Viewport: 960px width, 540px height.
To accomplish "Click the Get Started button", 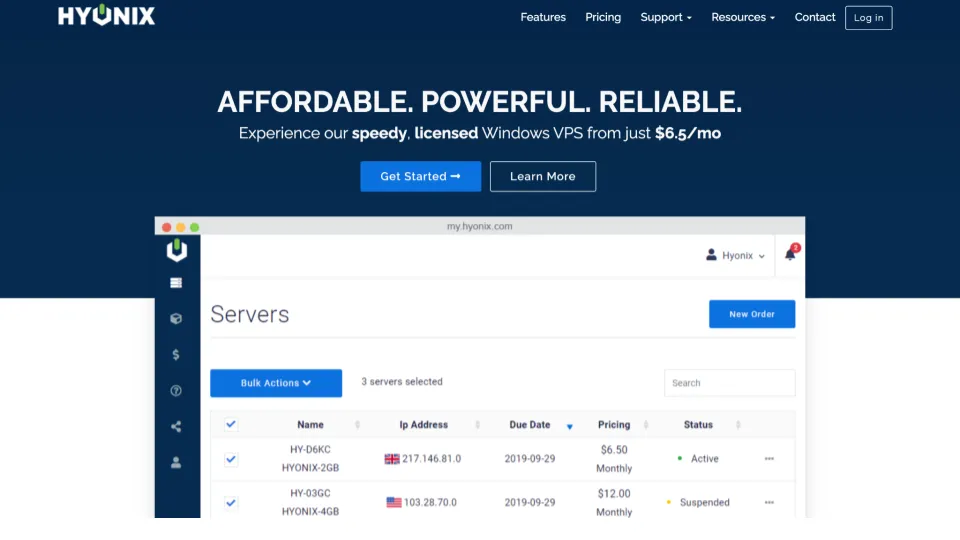I will click(x=421, y=176).
